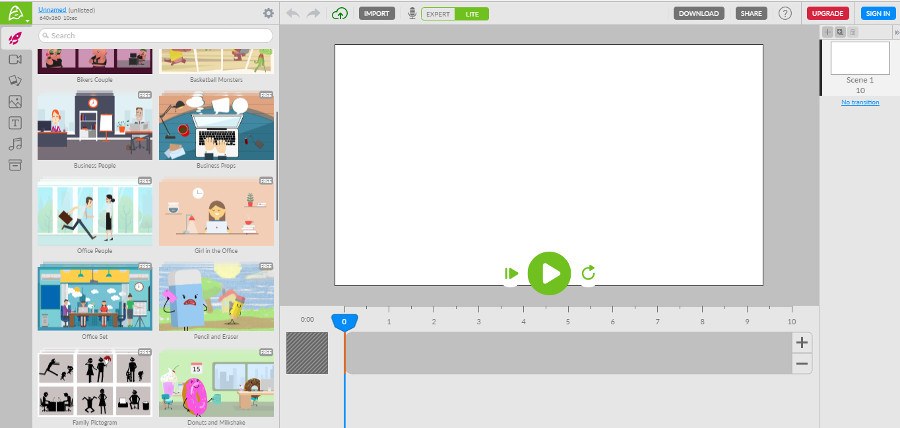Screen dimensions: 900x428
Task: Click the 0:00 time display
Action: click(307, 320)
